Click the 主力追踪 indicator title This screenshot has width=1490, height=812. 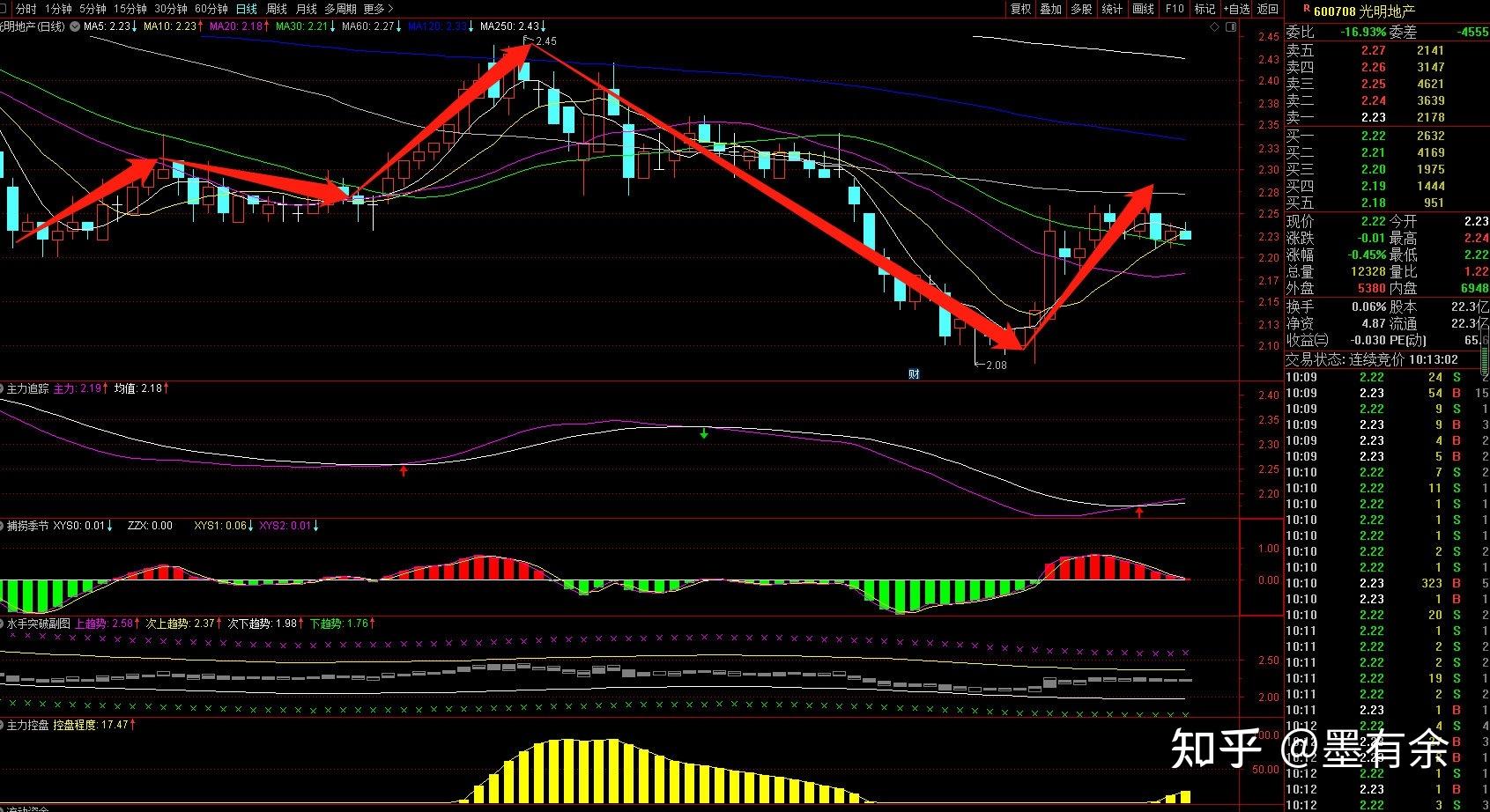28,388
